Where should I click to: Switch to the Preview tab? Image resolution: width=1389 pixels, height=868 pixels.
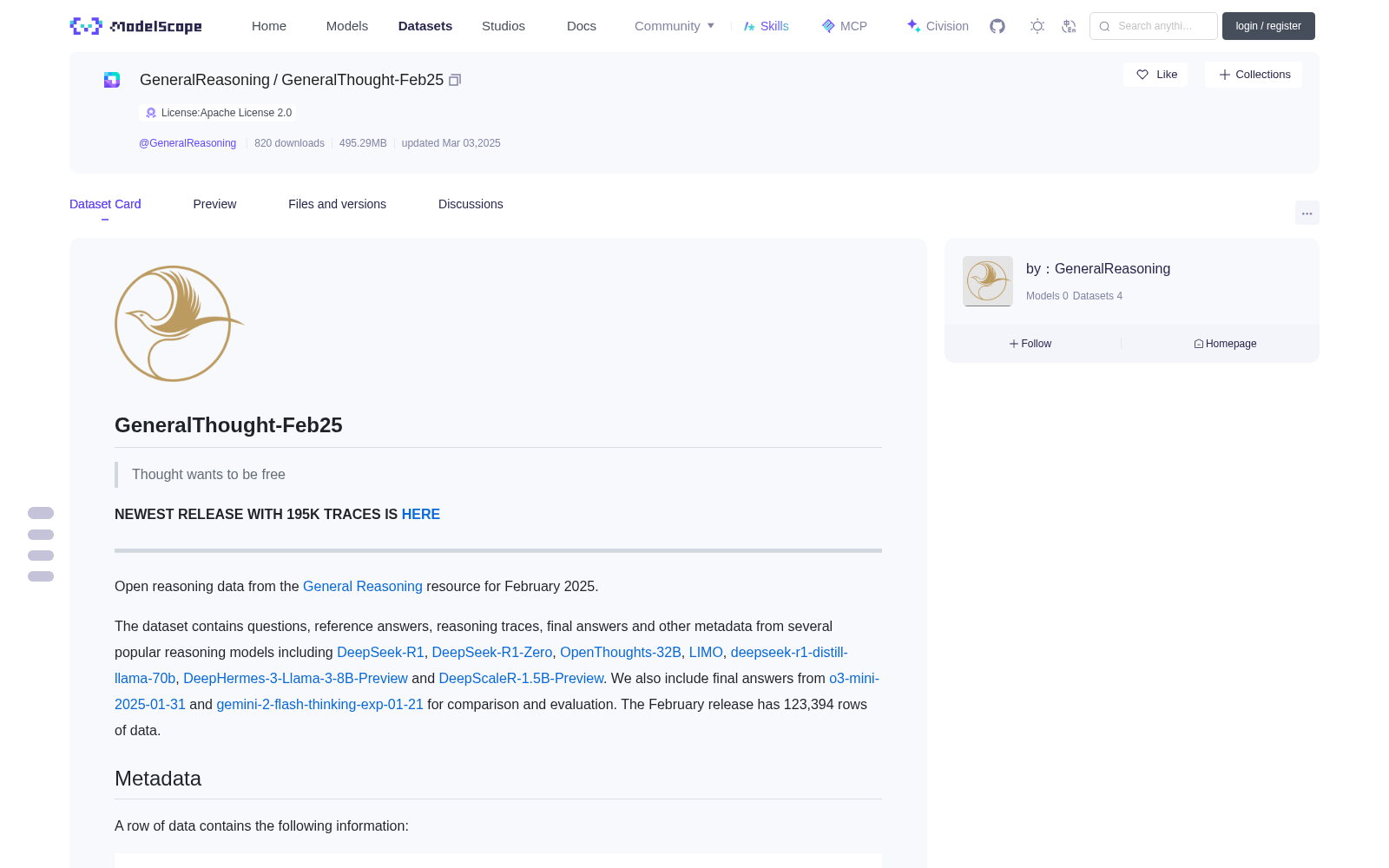[214, 204]
